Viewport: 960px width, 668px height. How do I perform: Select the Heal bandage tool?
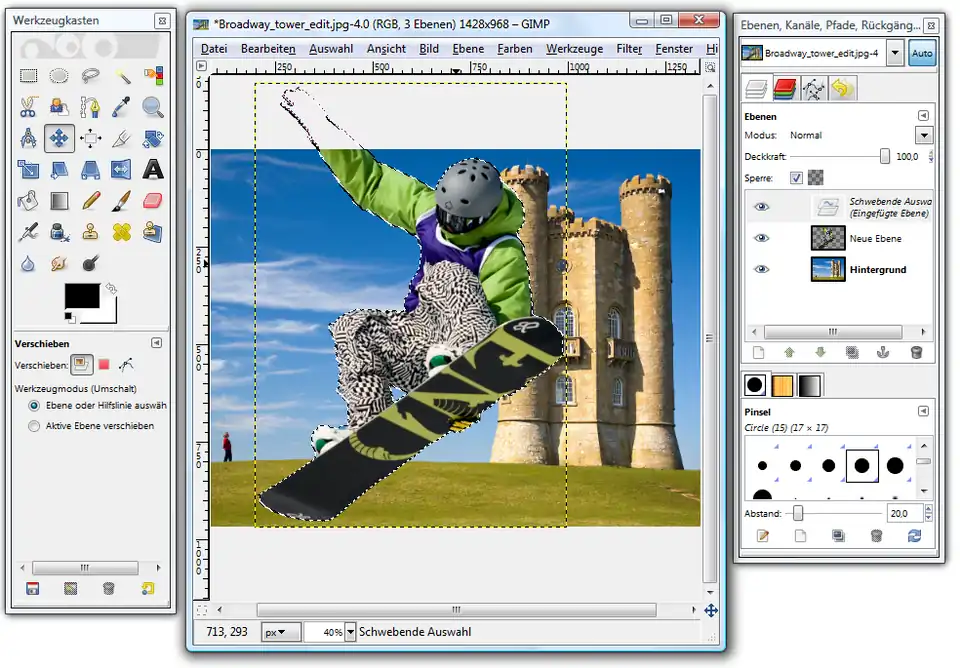[x=122, y=232]
